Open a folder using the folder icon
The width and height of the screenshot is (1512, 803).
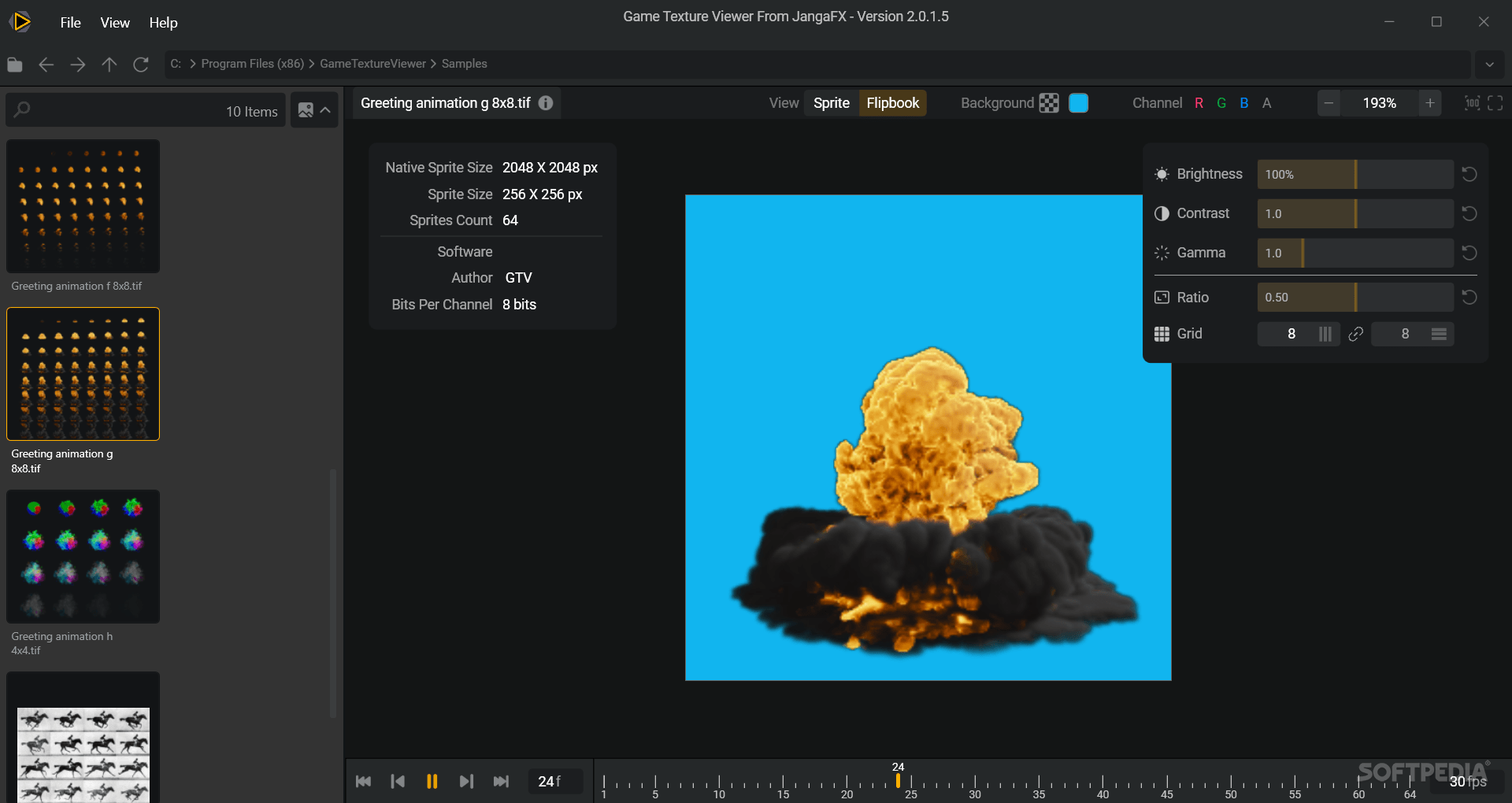(x=14, y=65)
